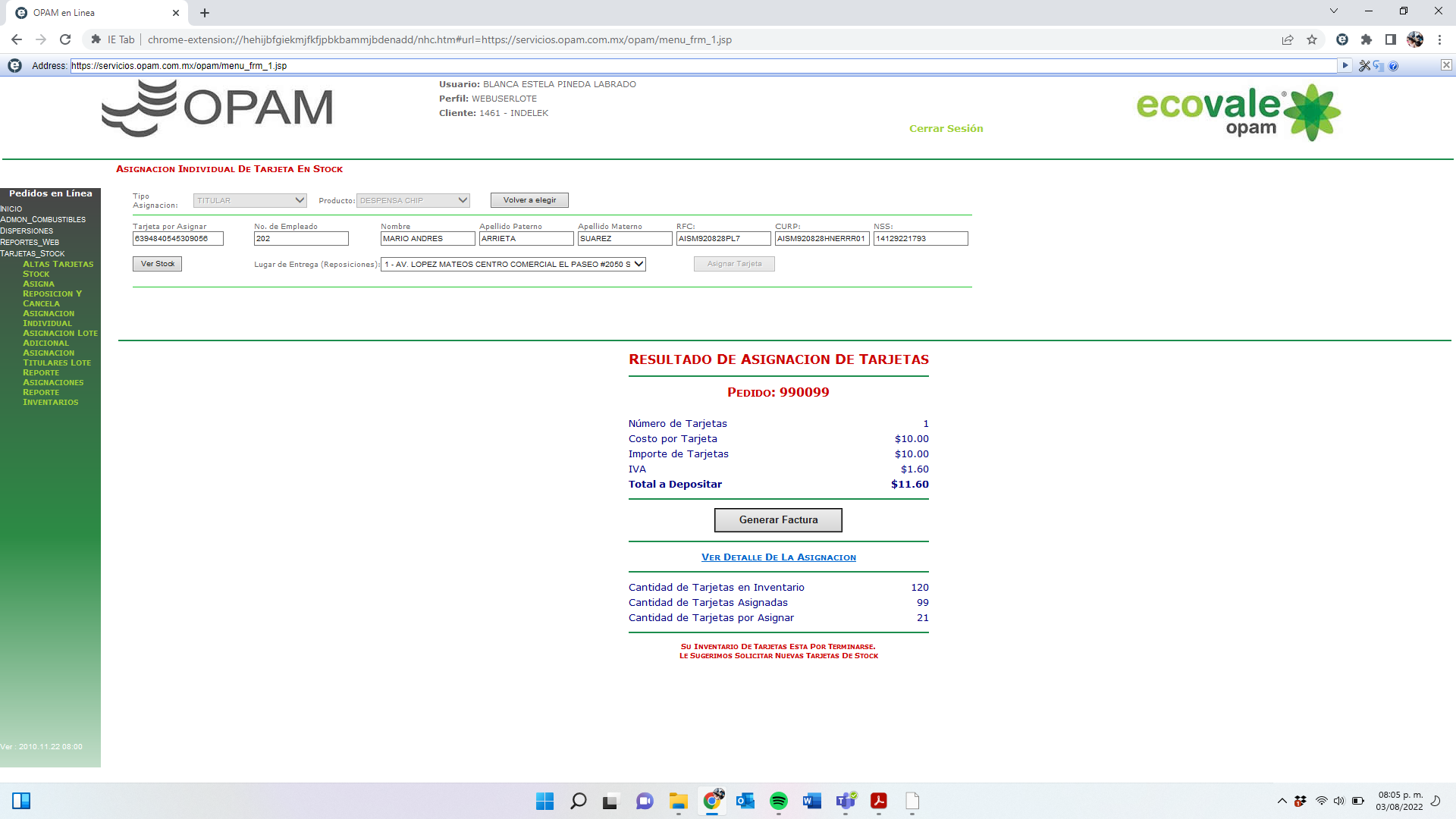
Task: Open Chrome tab search chevron
Action: (x=1333, y=11)
